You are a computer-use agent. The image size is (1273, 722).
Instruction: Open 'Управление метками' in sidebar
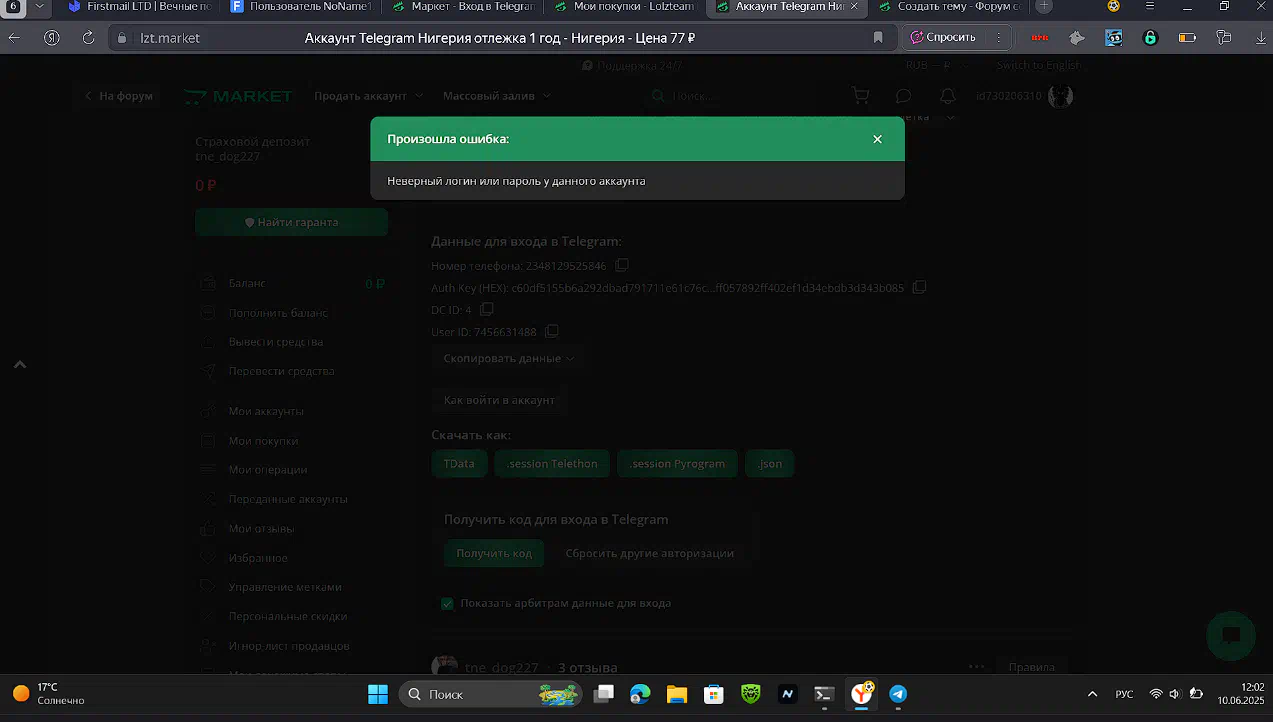coord(285,587)
